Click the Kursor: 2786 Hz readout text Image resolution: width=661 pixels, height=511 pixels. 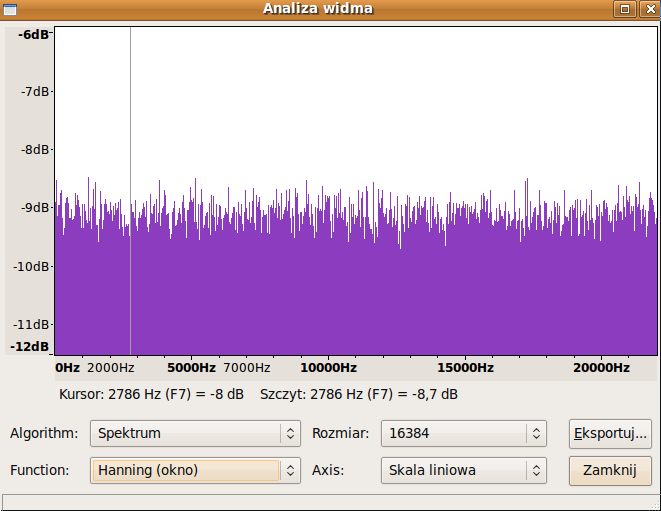tap(151, 394)
